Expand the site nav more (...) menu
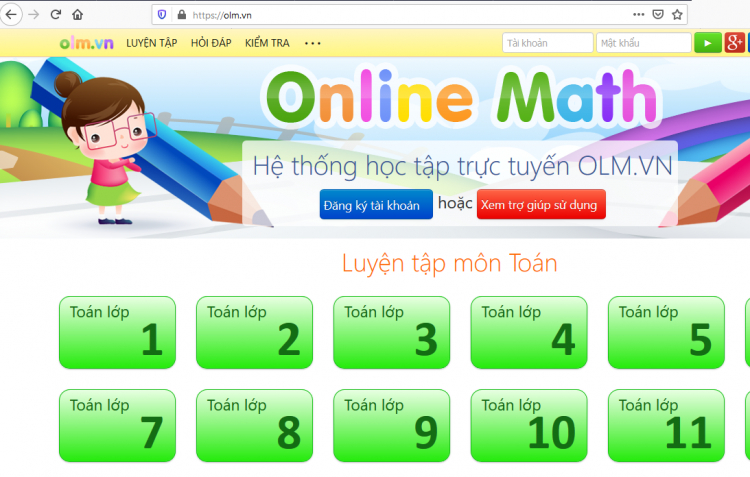750x477 pixels. tap(312, 44)
